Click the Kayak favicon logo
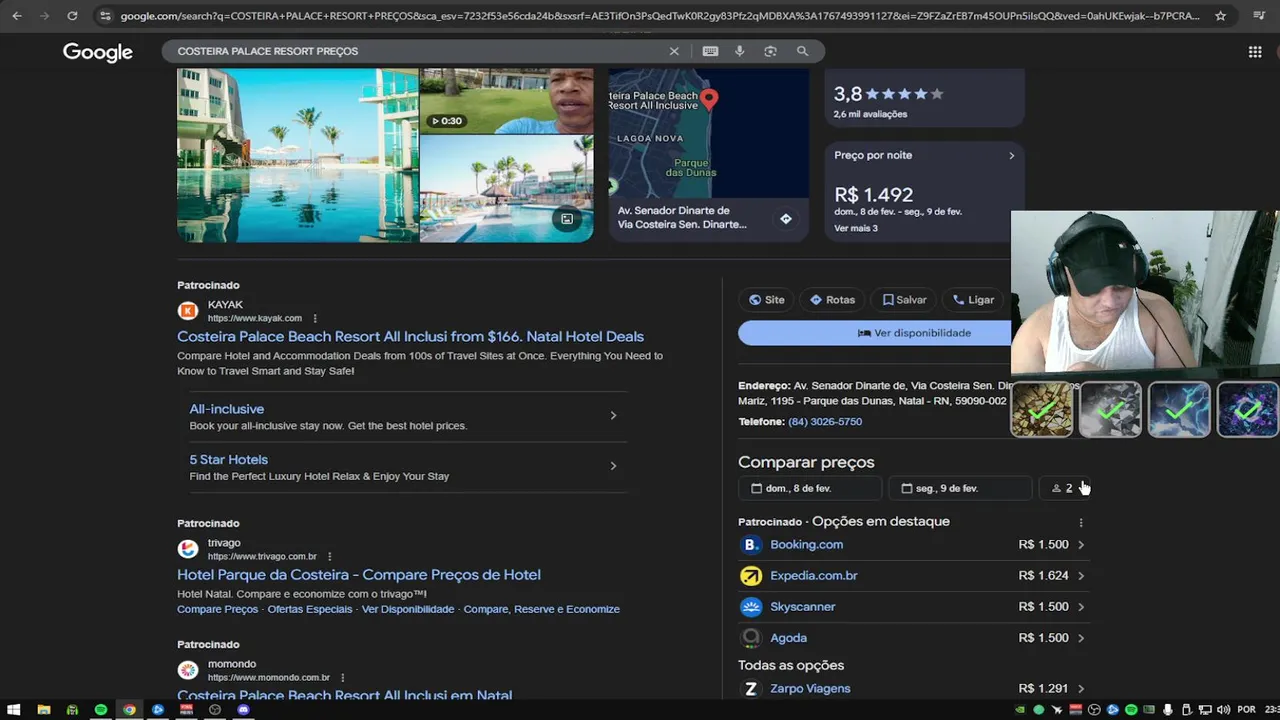 [188, 311]
